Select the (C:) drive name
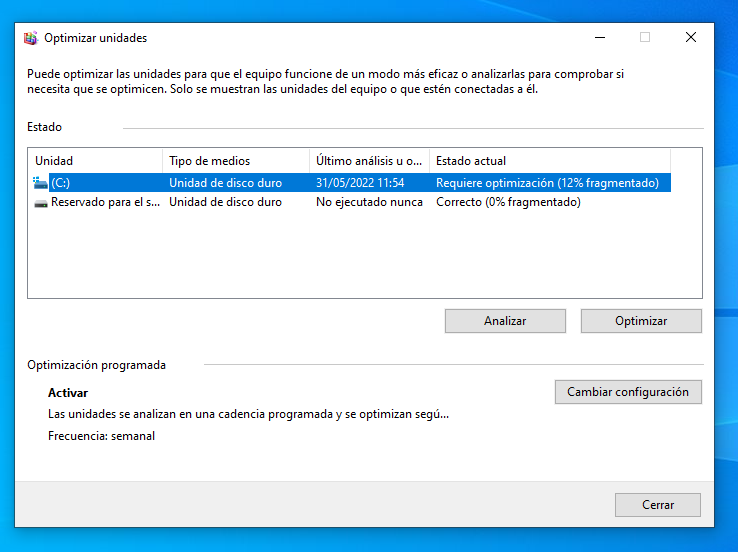 pos(60,183)
